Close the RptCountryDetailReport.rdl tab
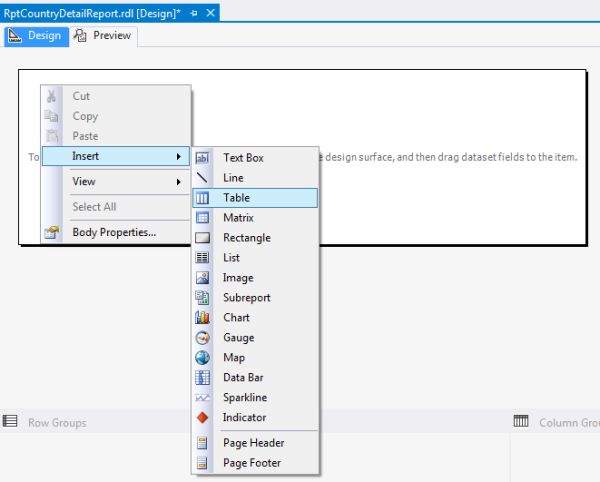The height and width of the screenshot is (482, 600). [x=210, y=13]
